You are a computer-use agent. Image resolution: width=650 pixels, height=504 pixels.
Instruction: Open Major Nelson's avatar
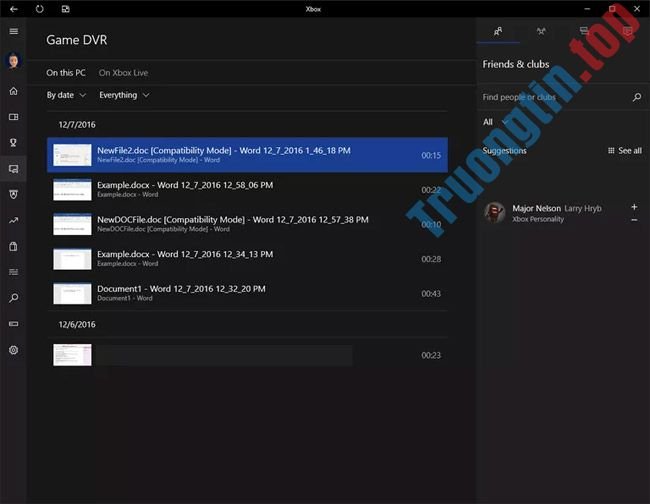click(x=495, y=212)
